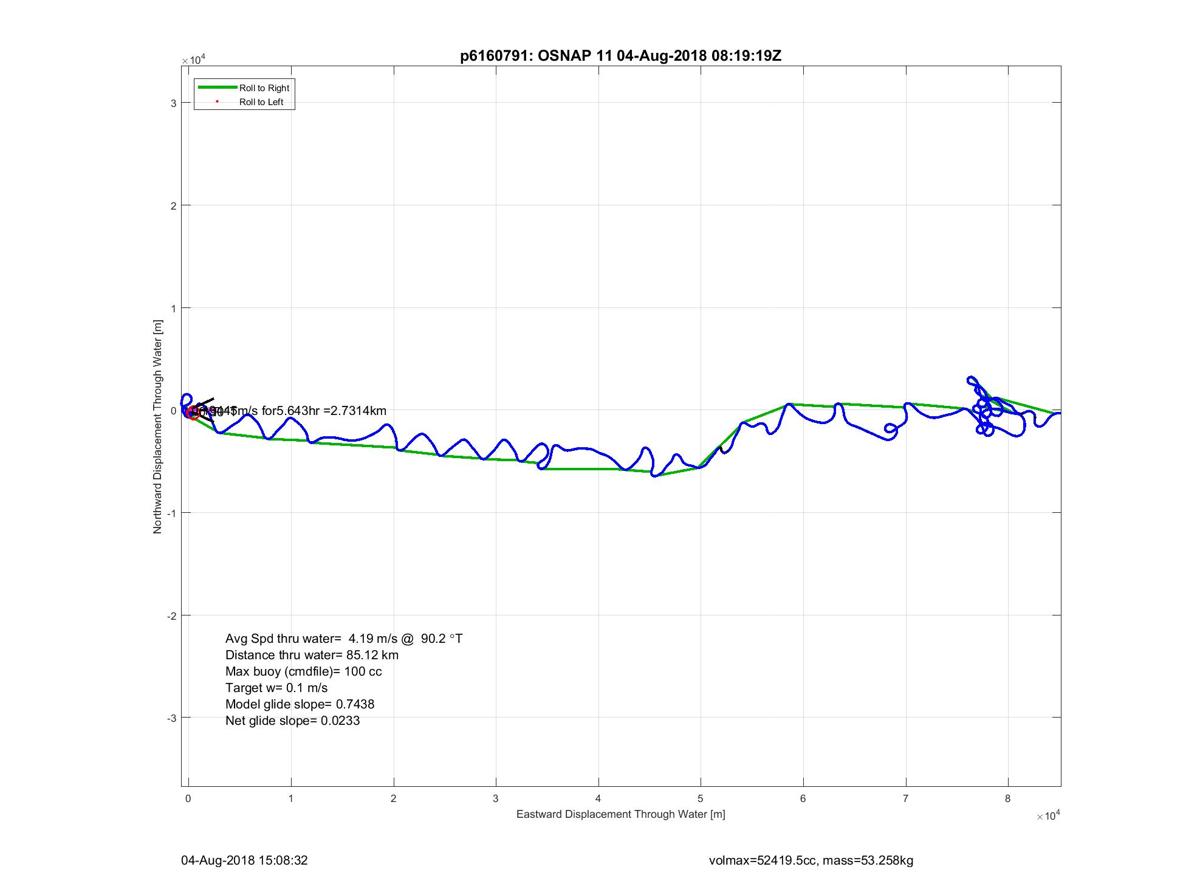
Task: Click the x-axis tick label '1'
Action: click(x=291, y=798)
